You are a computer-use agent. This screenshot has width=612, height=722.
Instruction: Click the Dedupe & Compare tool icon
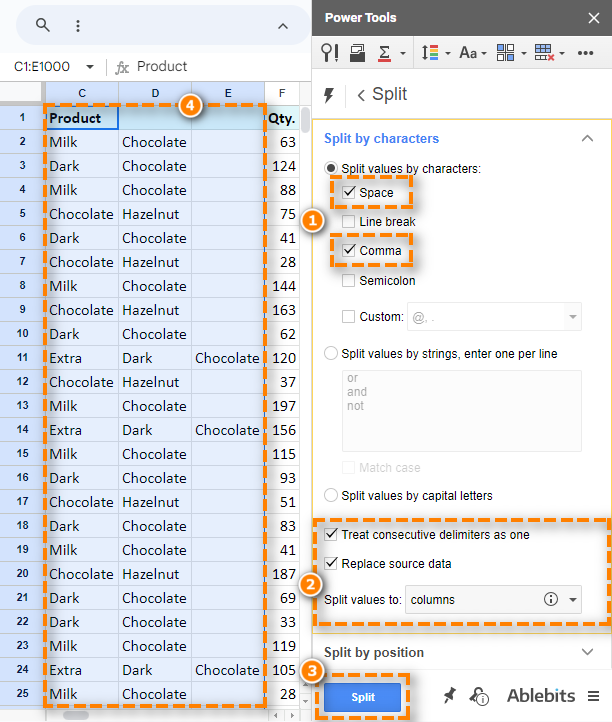click(357, 53)
